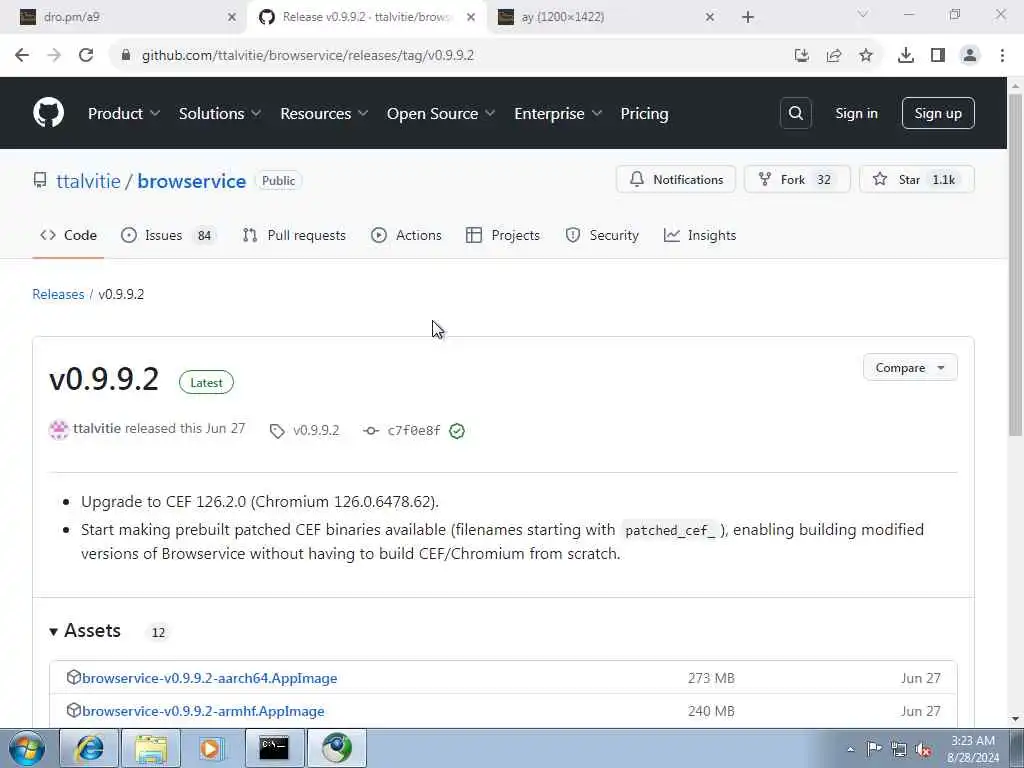
Task: Expand the Product menu
Action: (x=124, y=114)
